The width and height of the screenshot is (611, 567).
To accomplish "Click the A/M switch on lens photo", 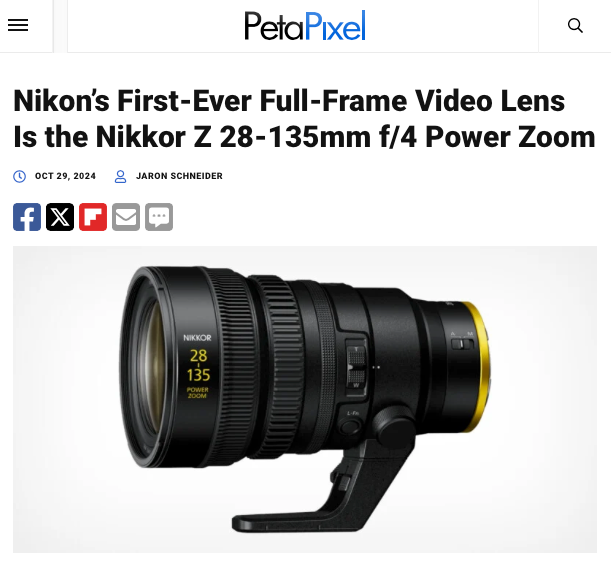I will tap(463, 341).
